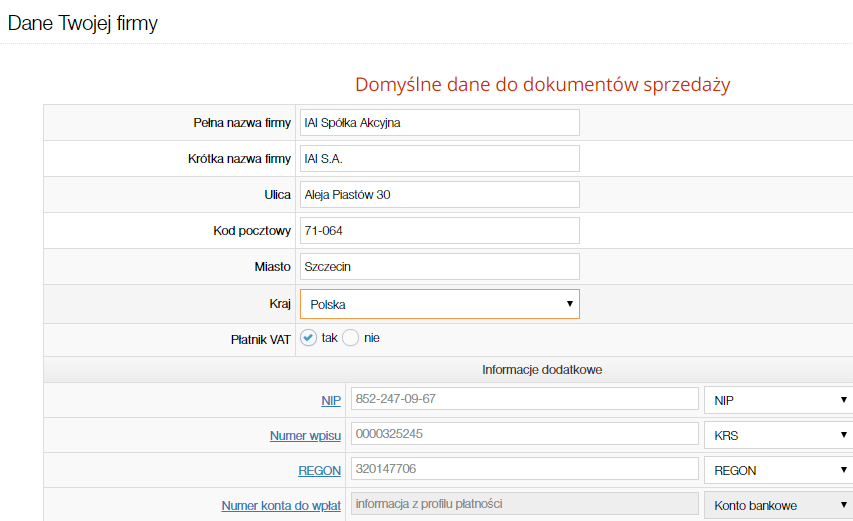Viewport: 853px width, 521px height.
Task: Select the 'Dane Twojej firmy' page title
Action: click(83, 23)
